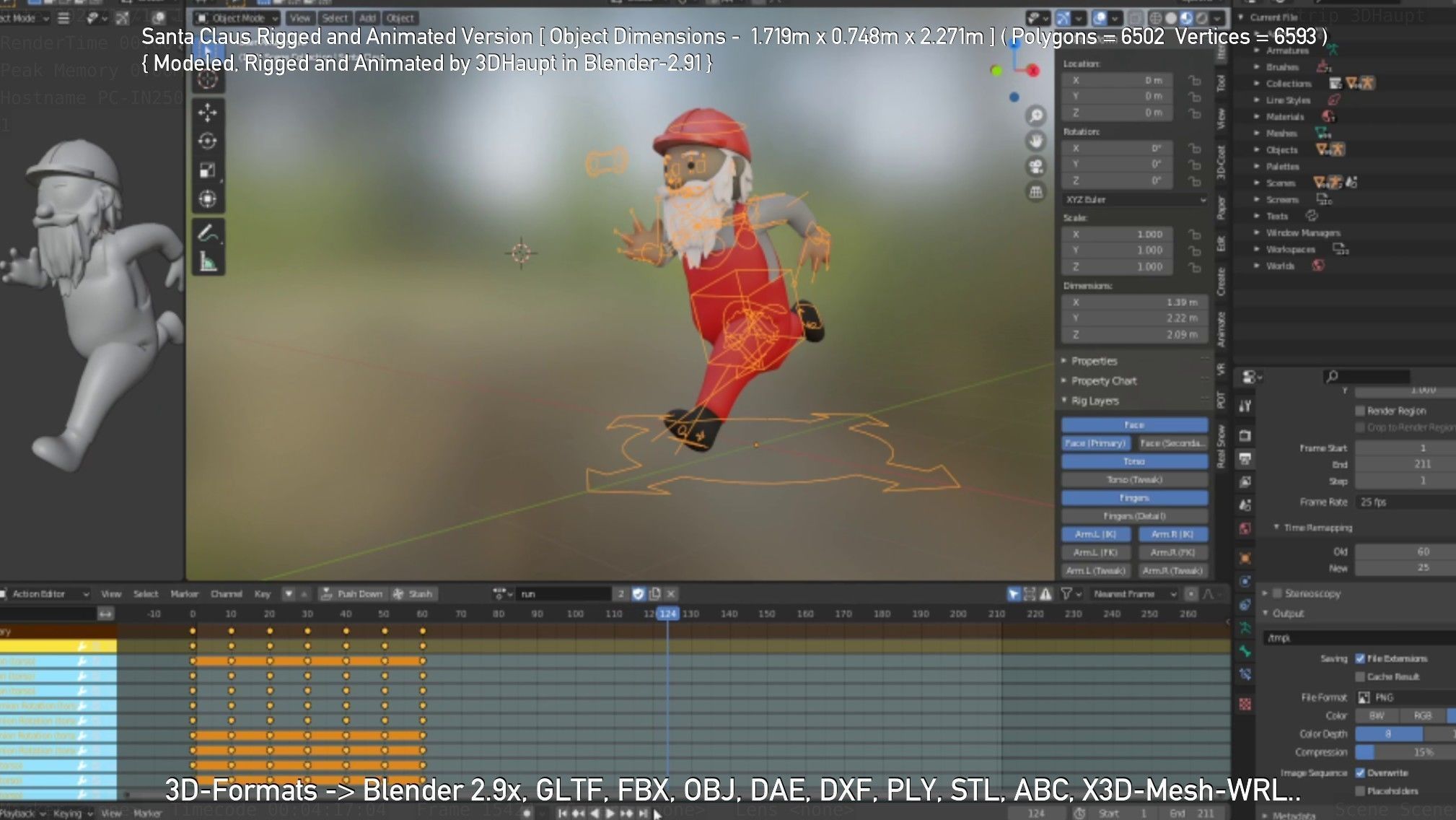Open the World properties tab icon

click(1245, 528)
